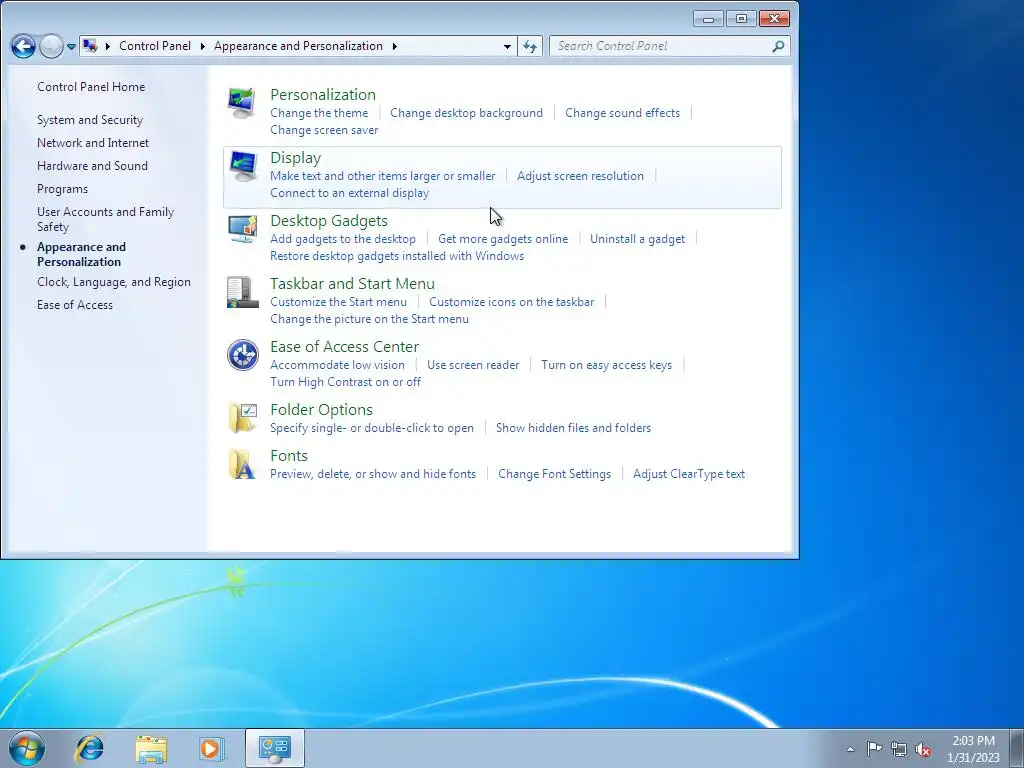The height and width of the screenshot is (768, 1024).
Task: Click the Show desktop strip
Action: pos(1017,748)
